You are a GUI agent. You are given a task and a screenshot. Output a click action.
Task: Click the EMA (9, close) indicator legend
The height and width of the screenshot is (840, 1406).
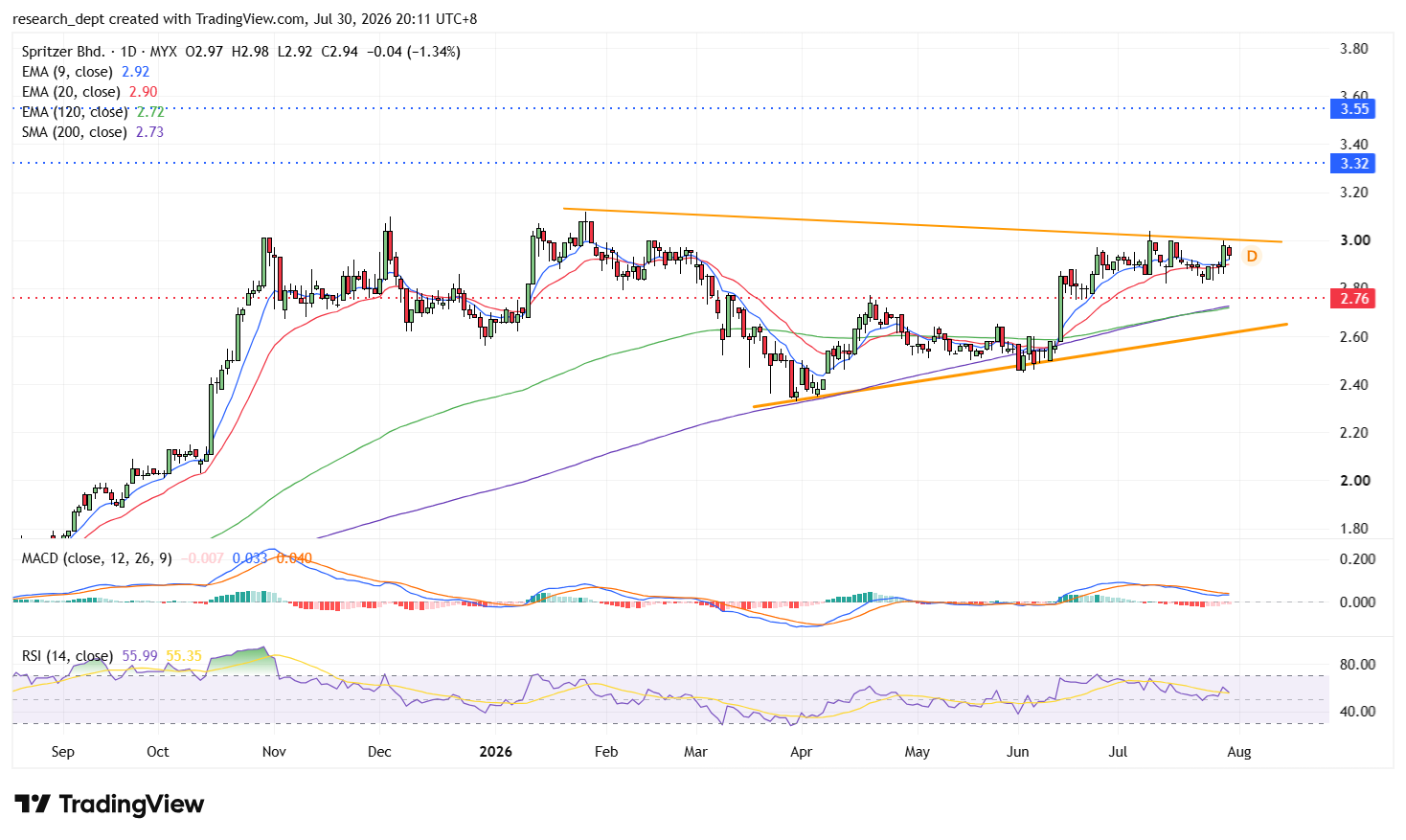[x=67, y=72]
